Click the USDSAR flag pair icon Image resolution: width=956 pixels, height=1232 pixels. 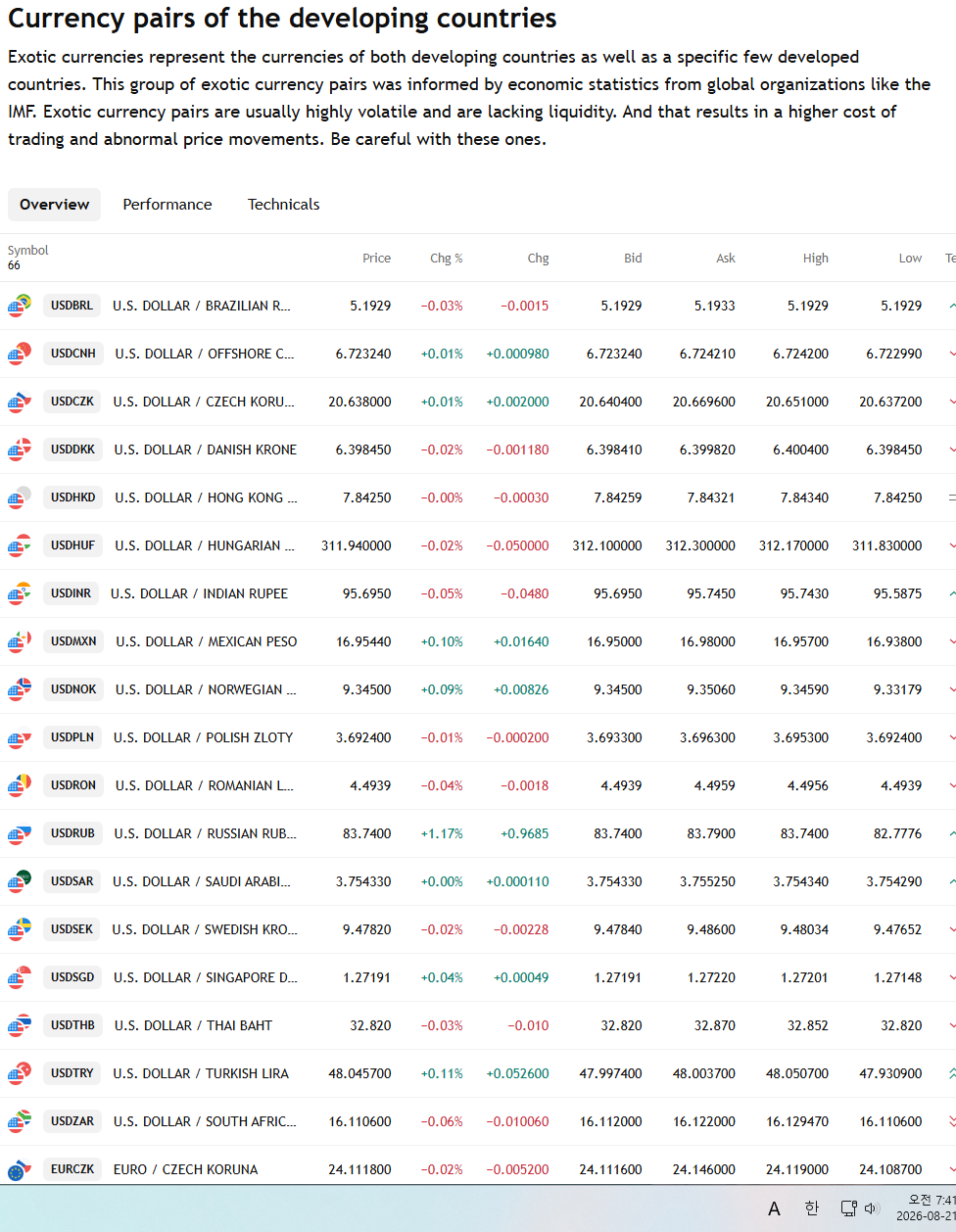click(x=20, y=881)
